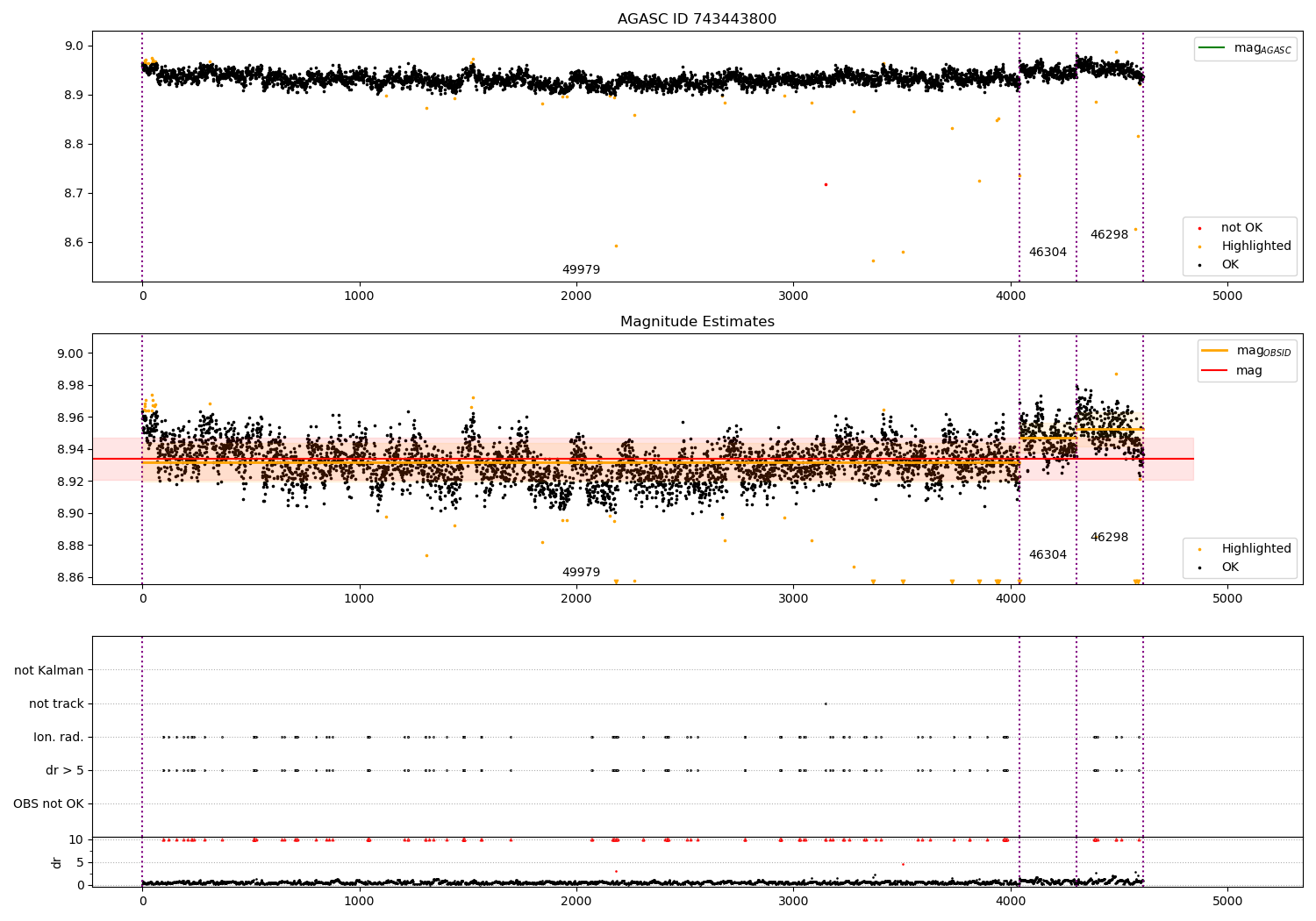1316x921 pixels.
Task: Click the 'not track' axis label
Action: [56, 704]
